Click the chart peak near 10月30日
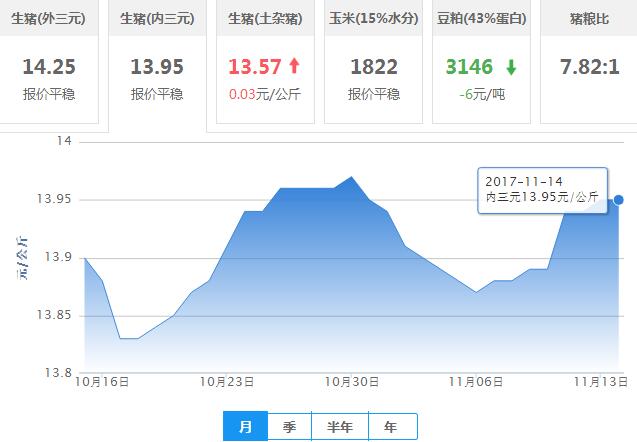The image size is (637, 442). point(351,177)
